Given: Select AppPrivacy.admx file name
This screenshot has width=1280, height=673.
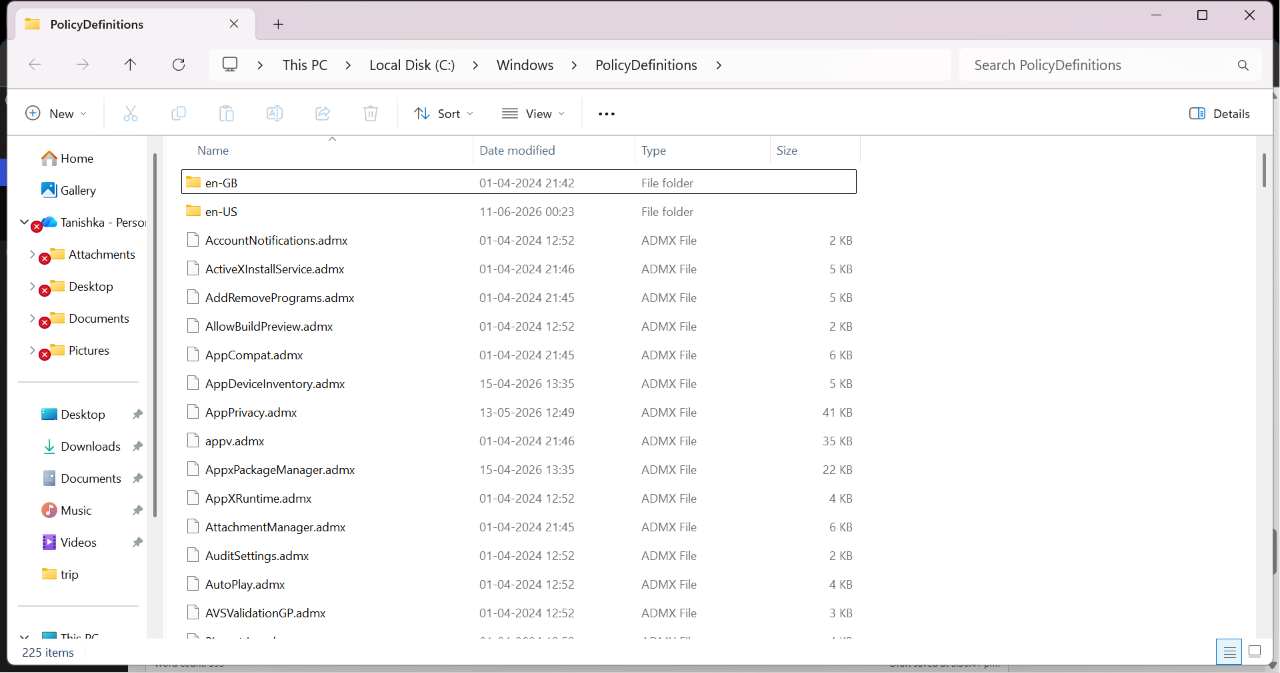Looking at the screenshot, I should 251,412.
